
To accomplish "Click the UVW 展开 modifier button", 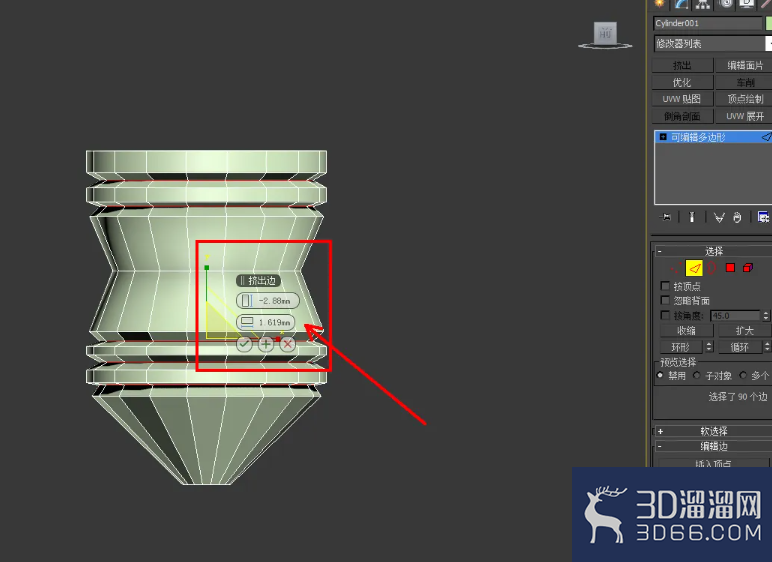I will [744, 116].
